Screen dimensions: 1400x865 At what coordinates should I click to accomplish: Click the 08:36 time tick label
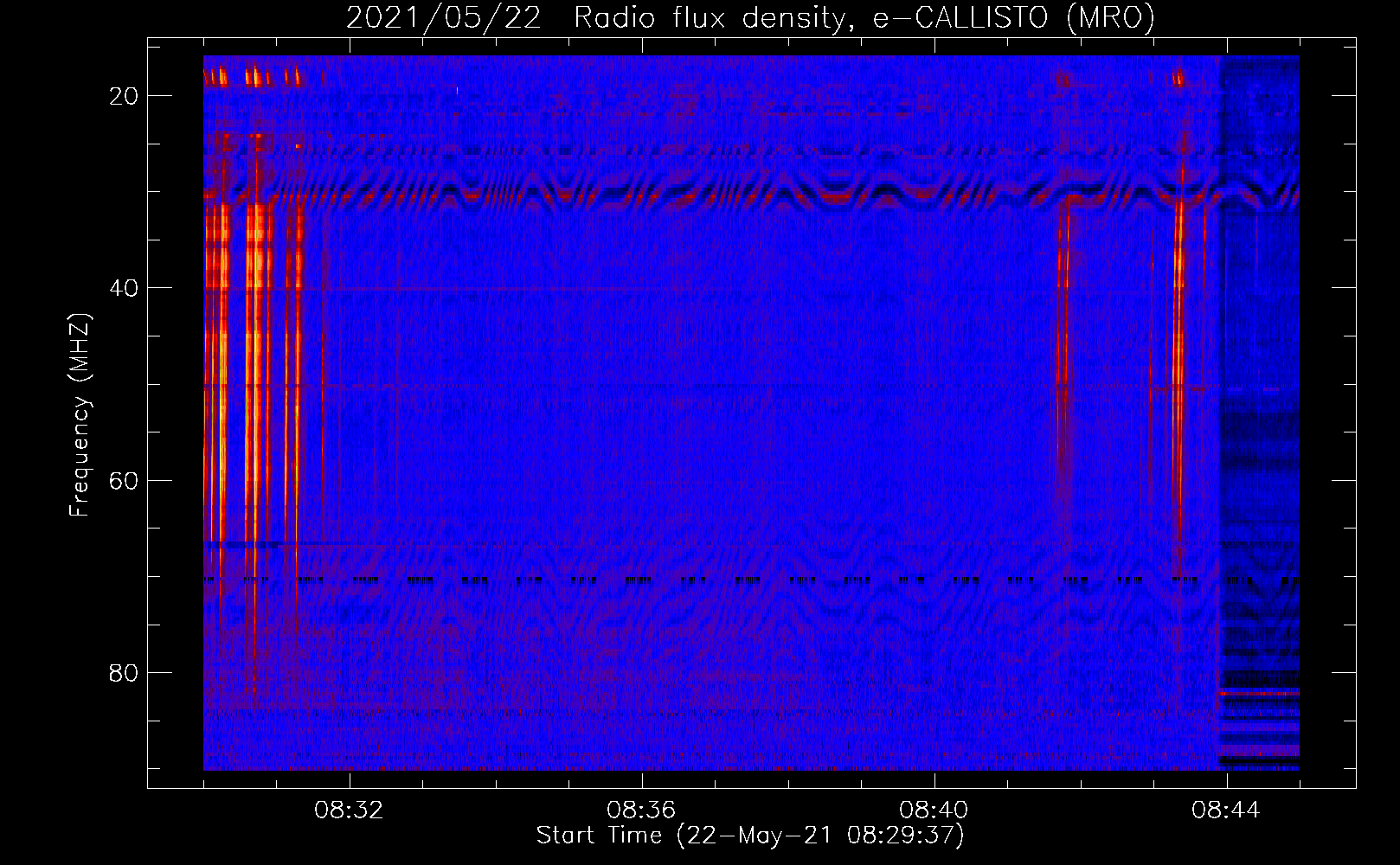tap(641, 811)
